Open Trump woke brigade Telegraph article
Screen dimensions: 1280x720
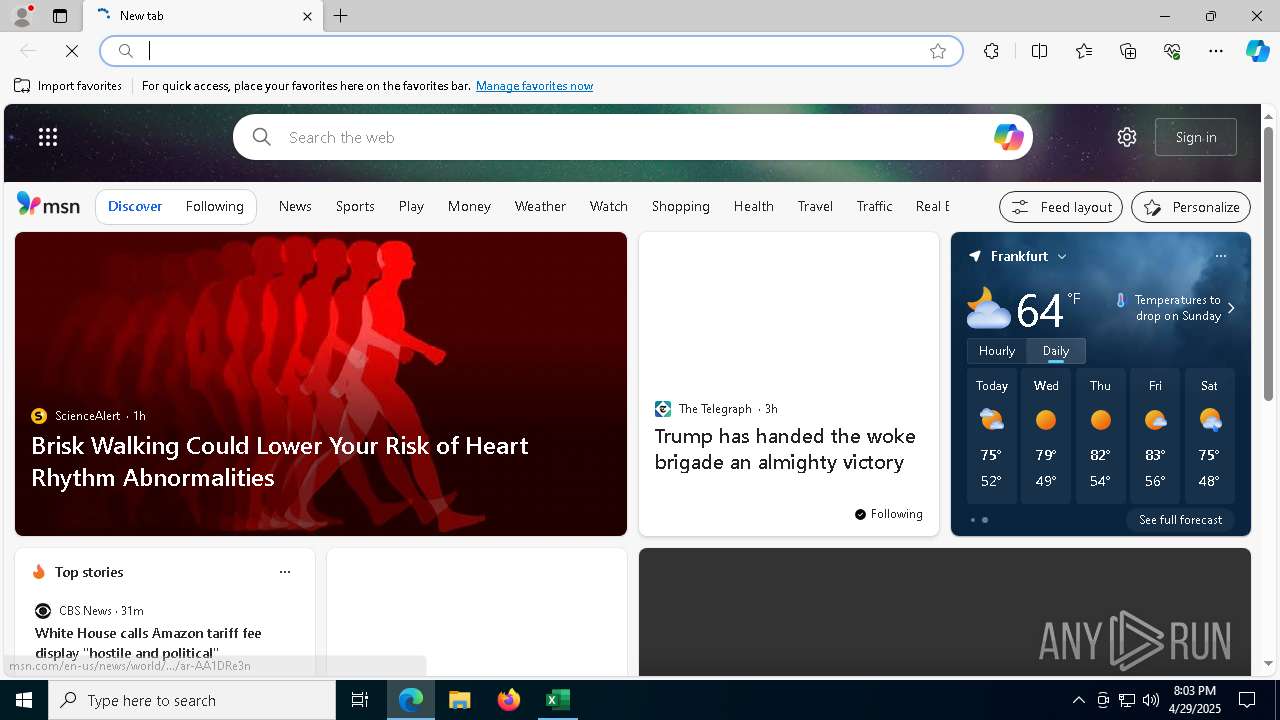pyautogui.click(x=785, y=449)
